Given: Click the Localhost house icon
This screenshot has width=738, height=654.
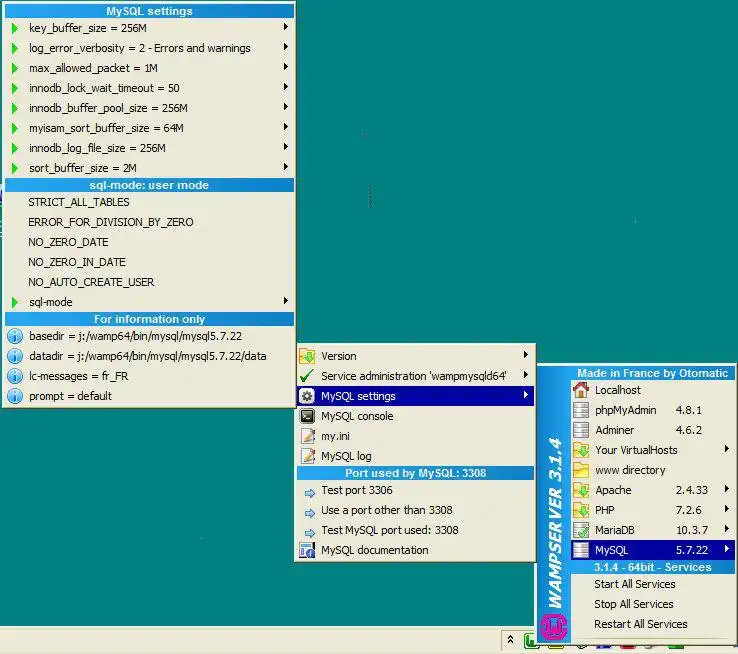Looking at the screenshot, I should (581, 390).
